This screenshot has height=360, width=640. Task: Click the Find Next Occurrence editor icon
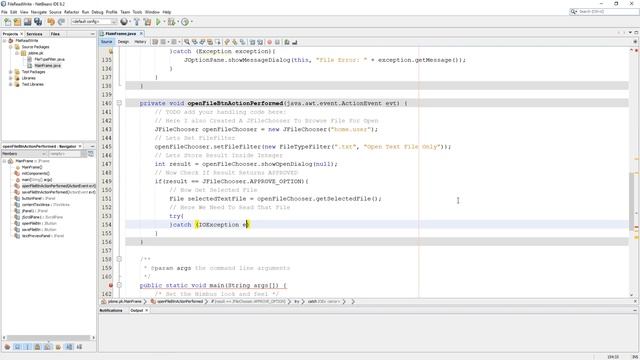pyautogui.click(x=202, y=42)
